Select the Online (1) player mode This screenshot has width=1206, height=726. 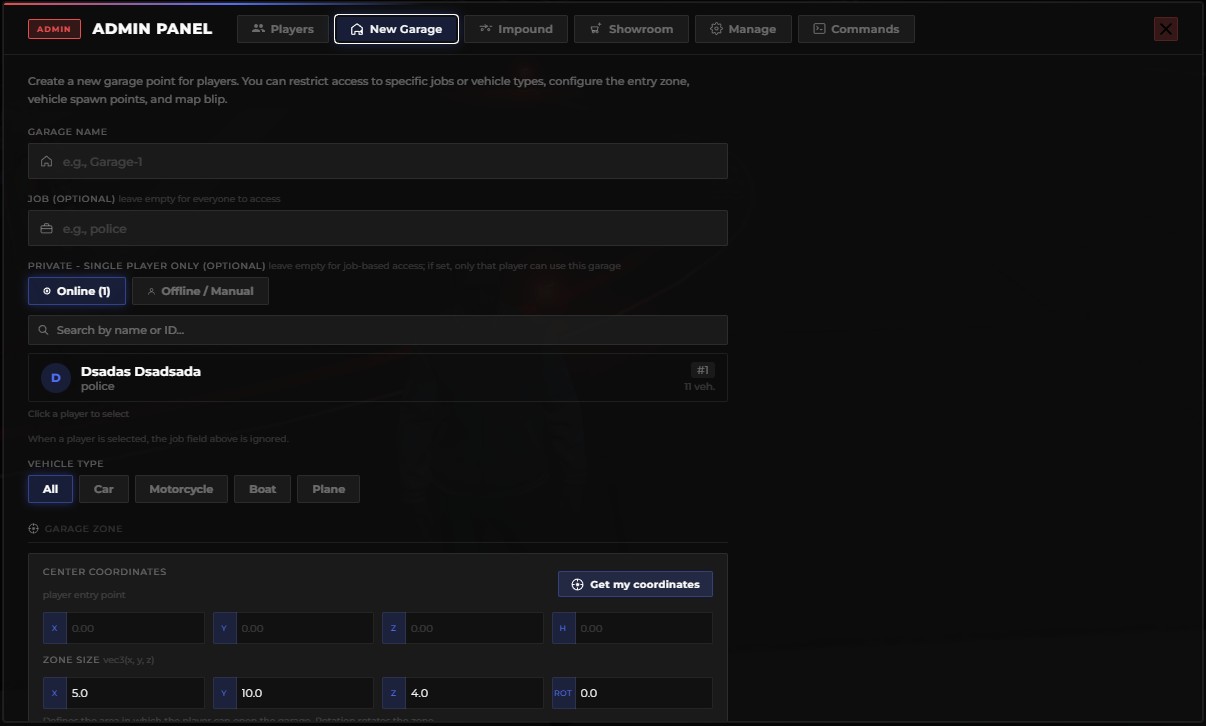[77, 291]
